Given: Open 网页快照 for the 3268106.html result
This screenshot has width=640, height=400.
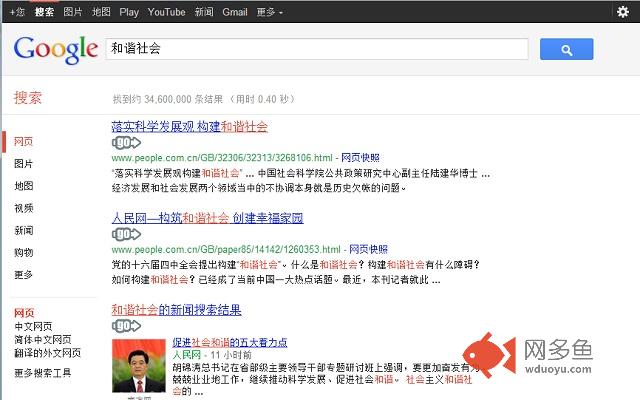Looking at the screenshot, I should 360,158.
